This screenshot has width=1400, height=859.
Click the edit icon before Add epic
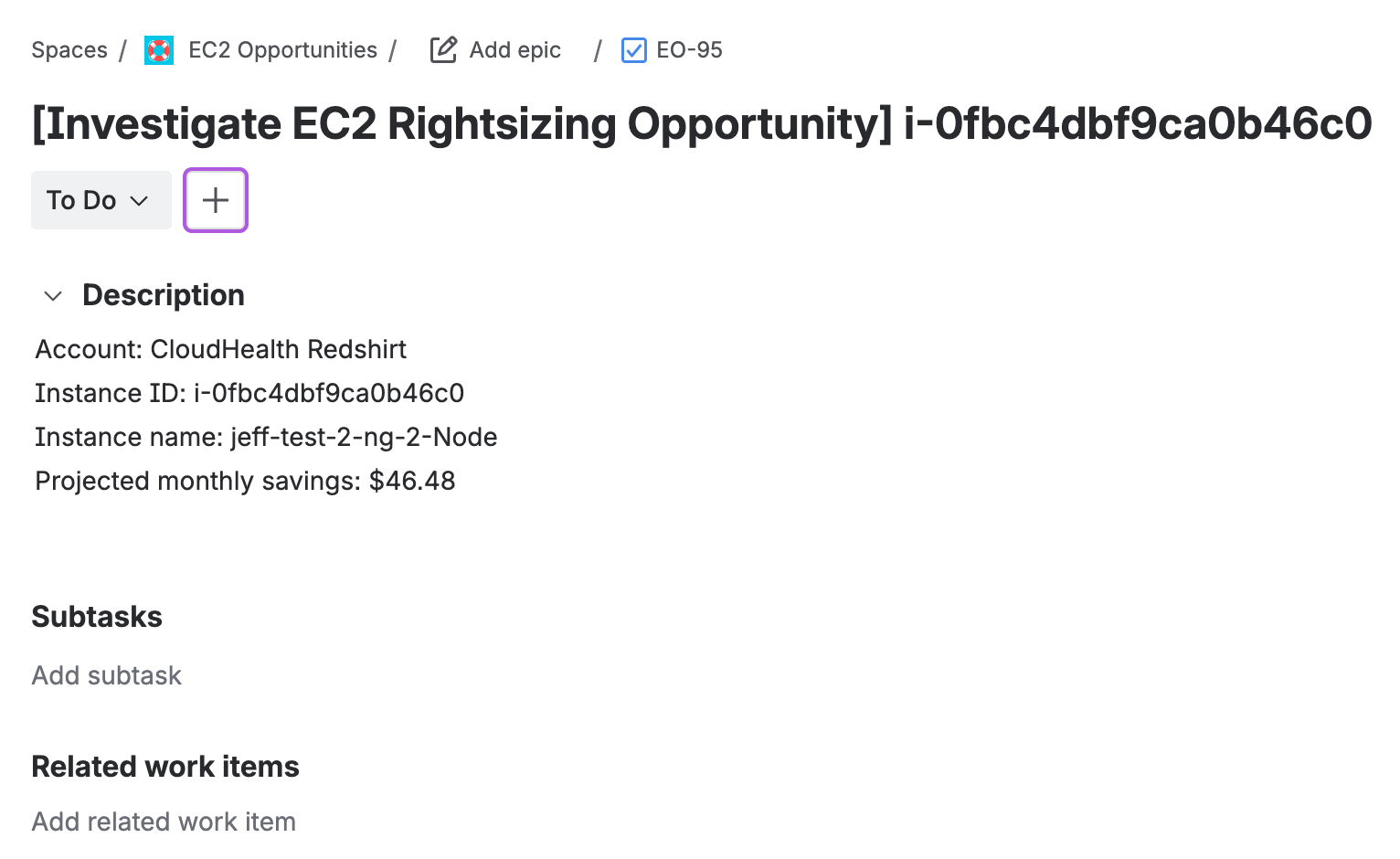click(442, 50)
